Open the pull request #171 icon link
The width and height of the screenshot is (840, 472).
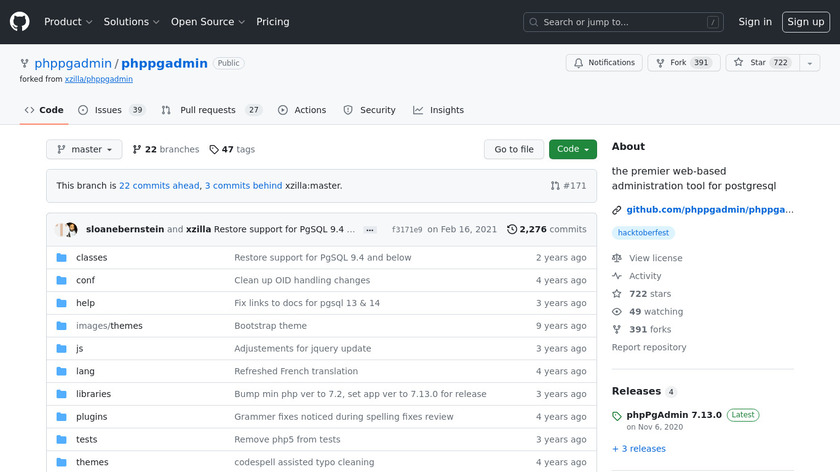555,186
